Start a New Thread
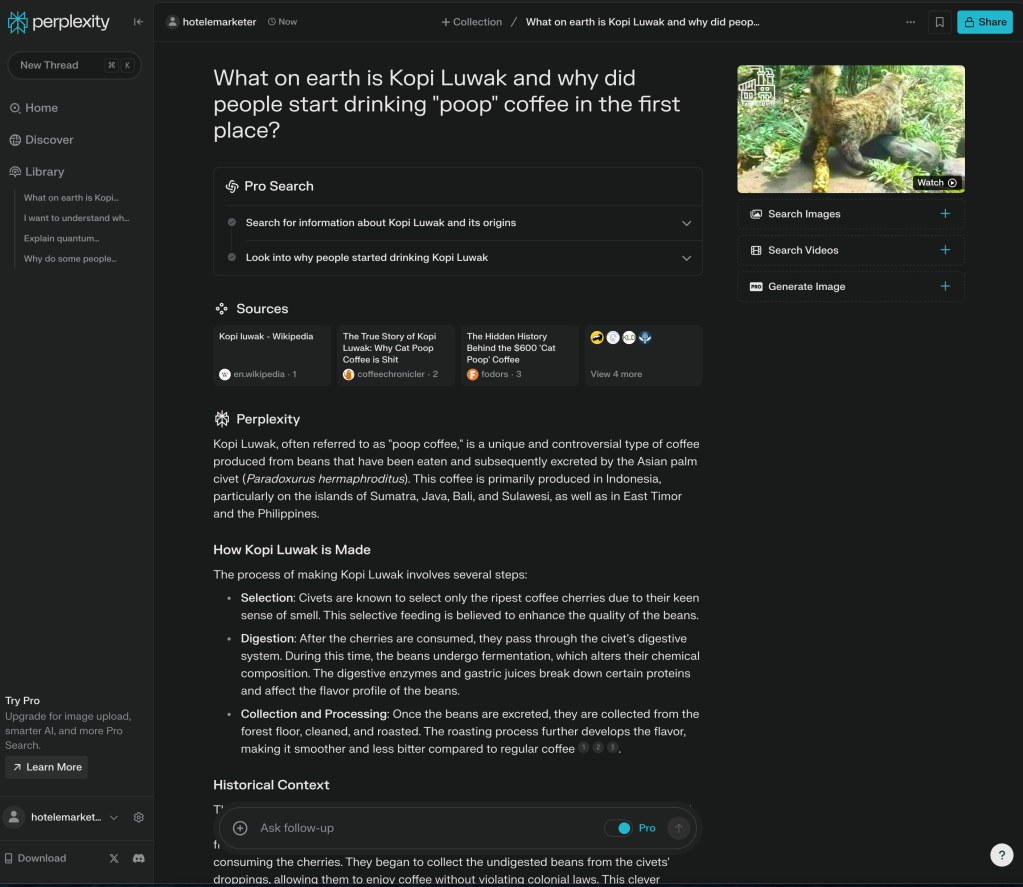The height and width of the screenshot is (887, 1023). click(74, 65)
